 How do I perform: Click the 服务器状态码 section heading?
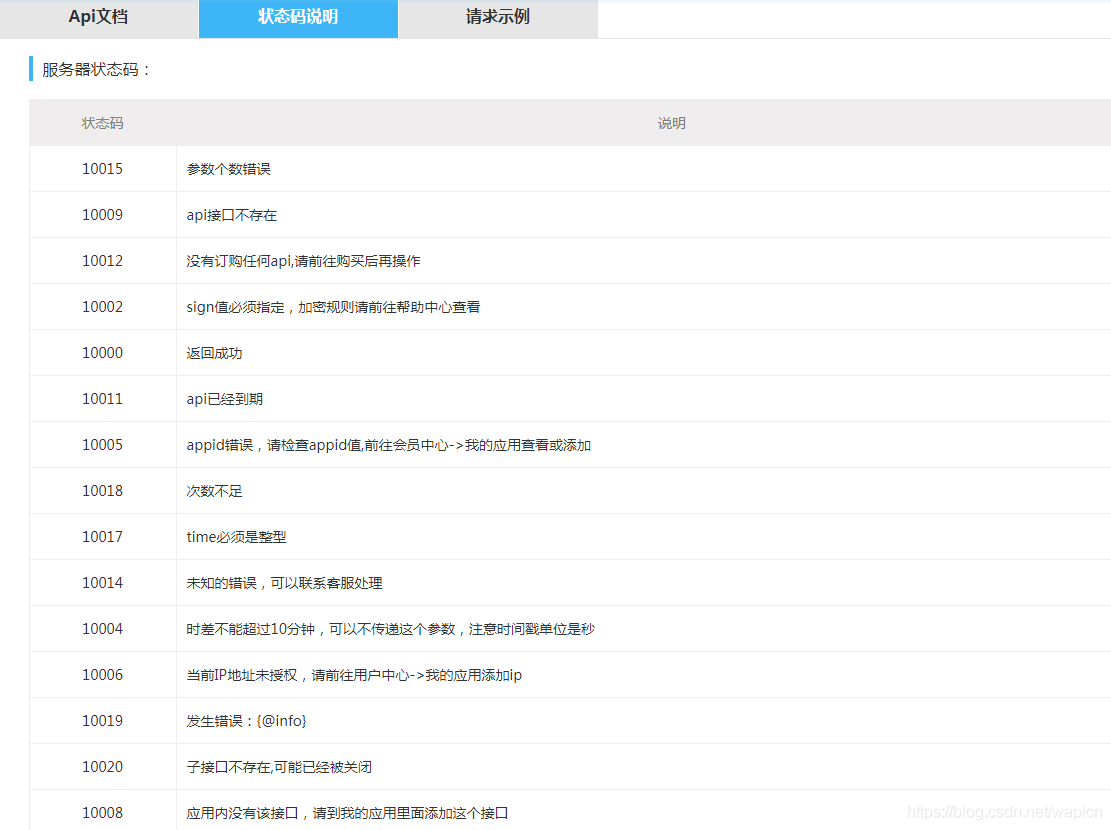tap(96, 69)
